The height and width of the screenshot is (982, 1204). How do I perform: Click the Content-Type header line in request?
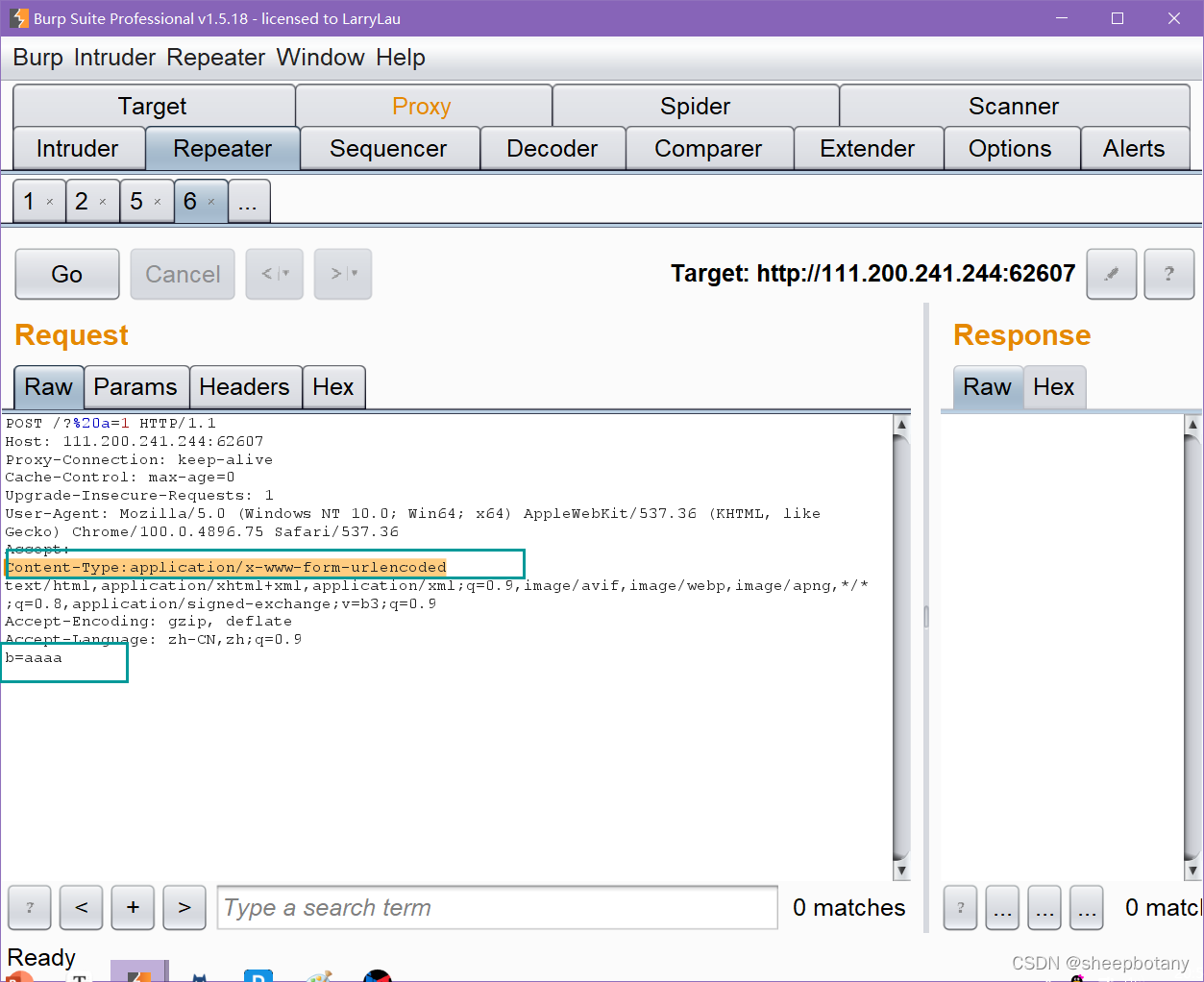coord(226,567)
